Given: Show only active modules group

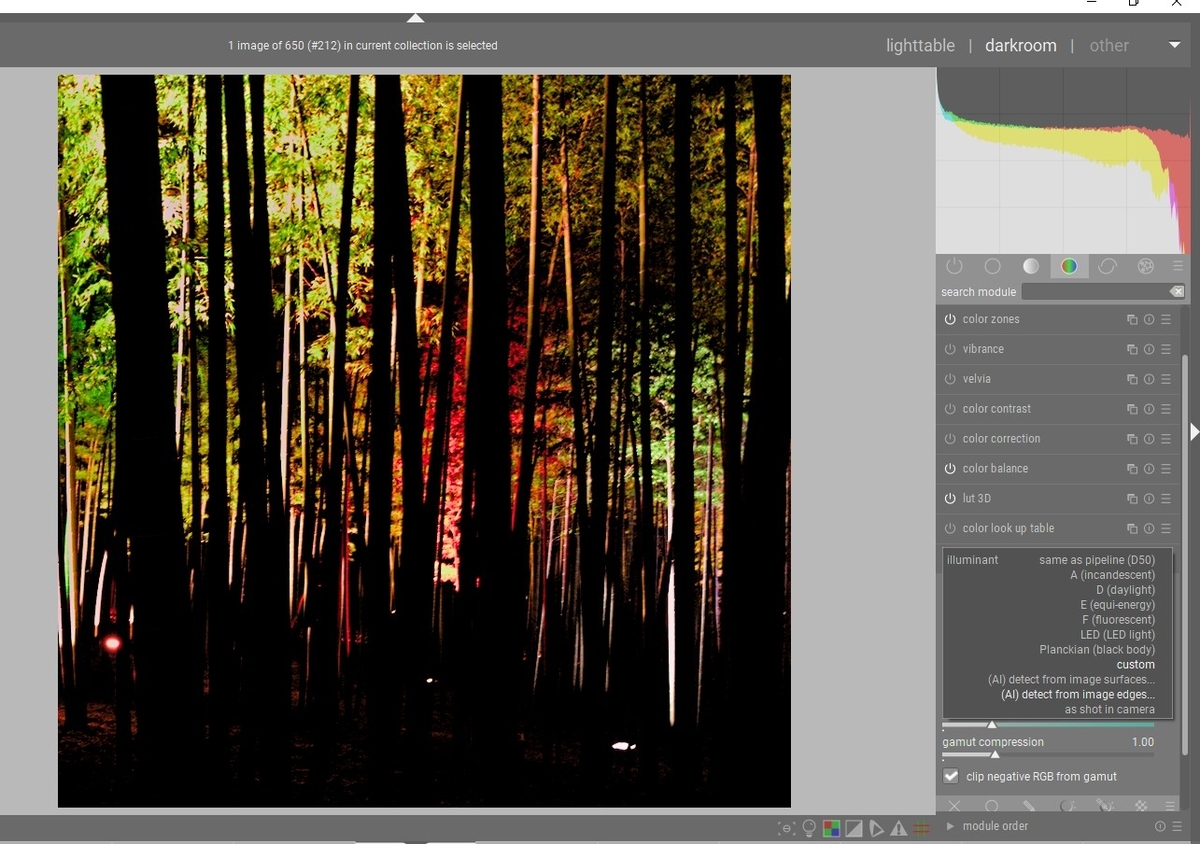Looking at the screenshot, I should (x=954, y=266).
